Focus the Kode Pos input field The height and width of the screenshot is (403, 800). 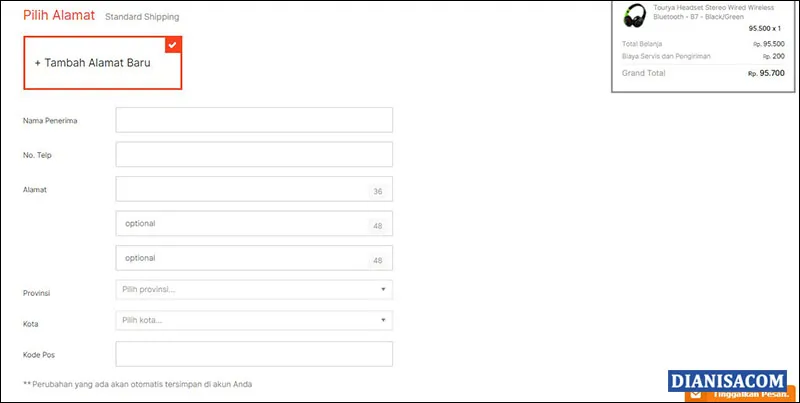(x=254, y=354)
